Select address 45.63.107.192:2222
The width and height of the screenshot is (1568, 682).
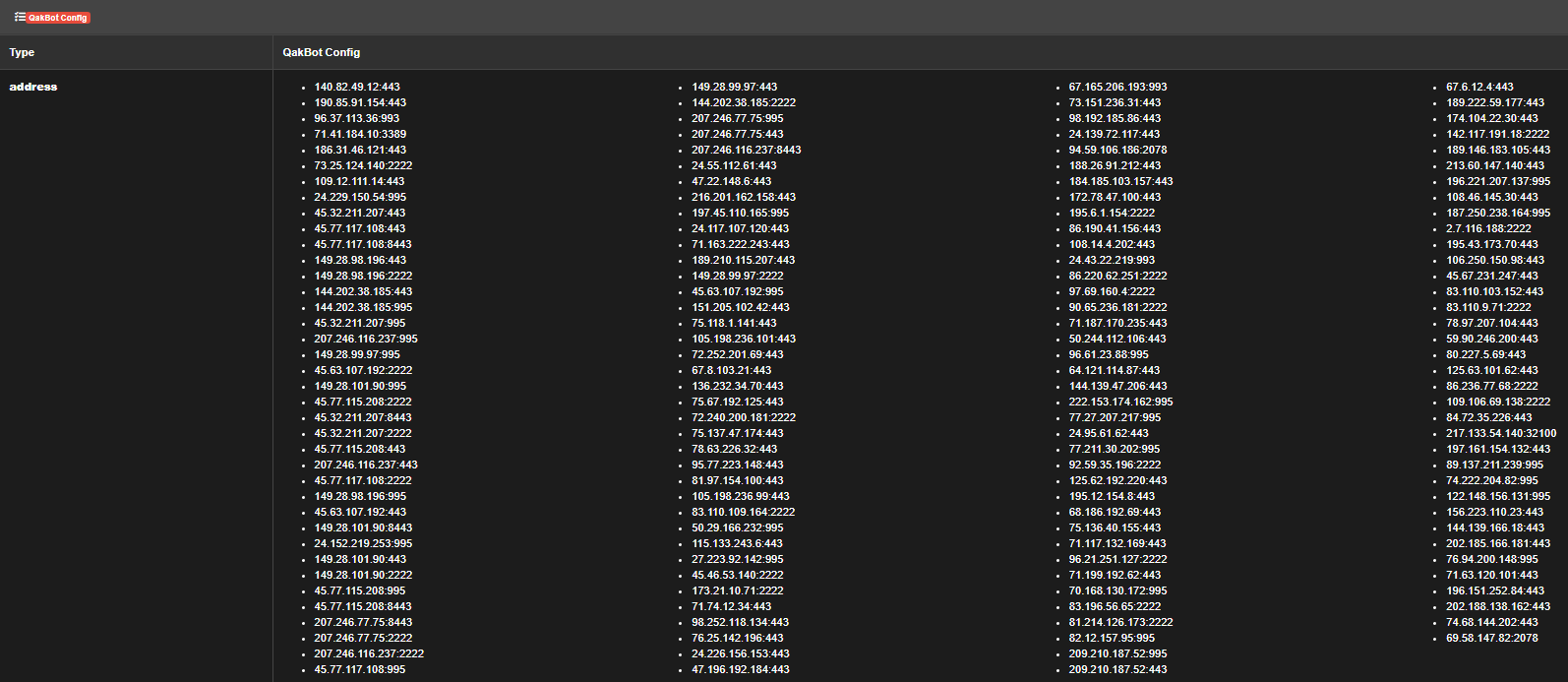pos(363,370)
